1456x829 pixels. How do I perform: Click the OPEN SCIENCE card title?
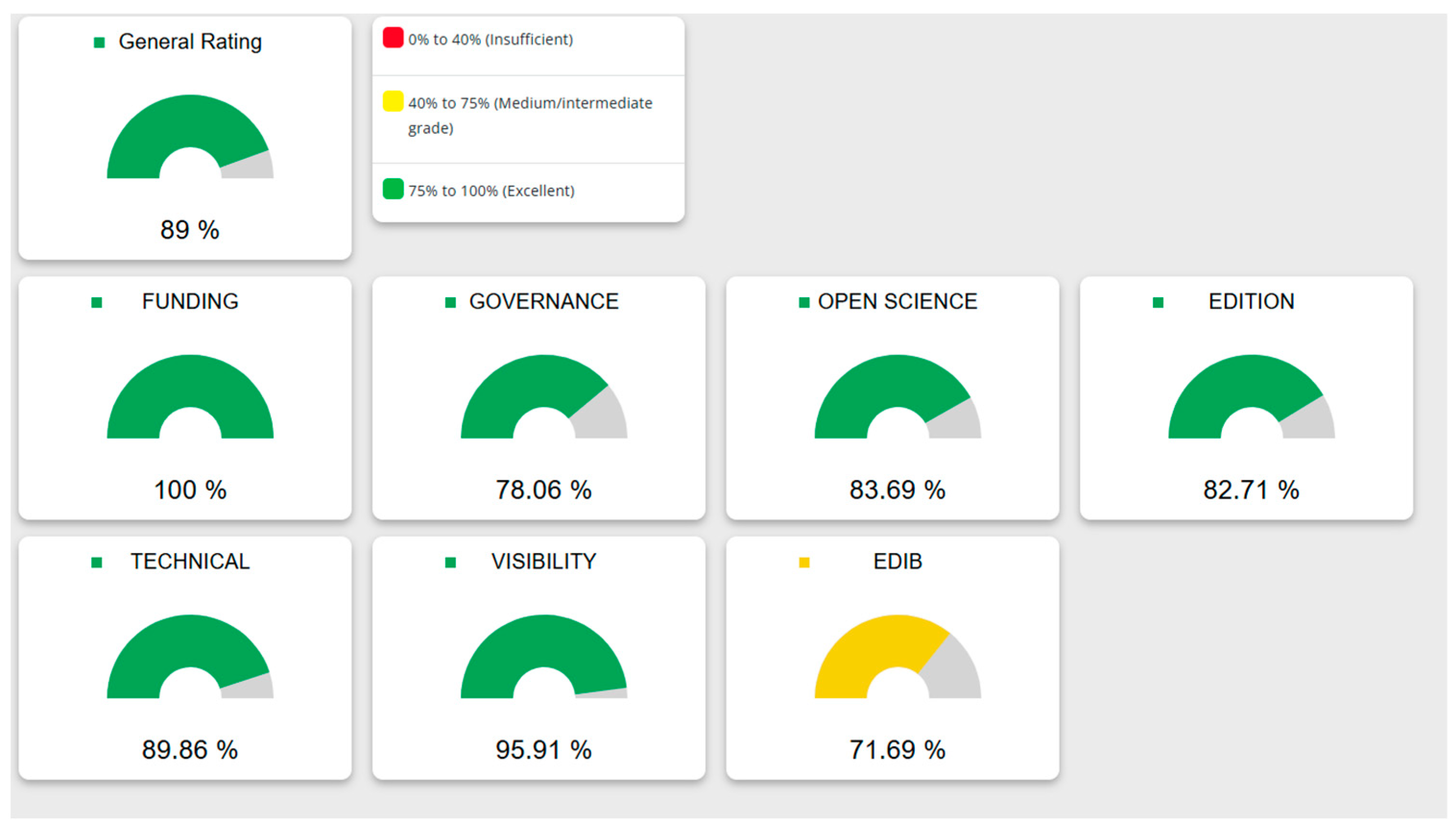pos(897,301)
